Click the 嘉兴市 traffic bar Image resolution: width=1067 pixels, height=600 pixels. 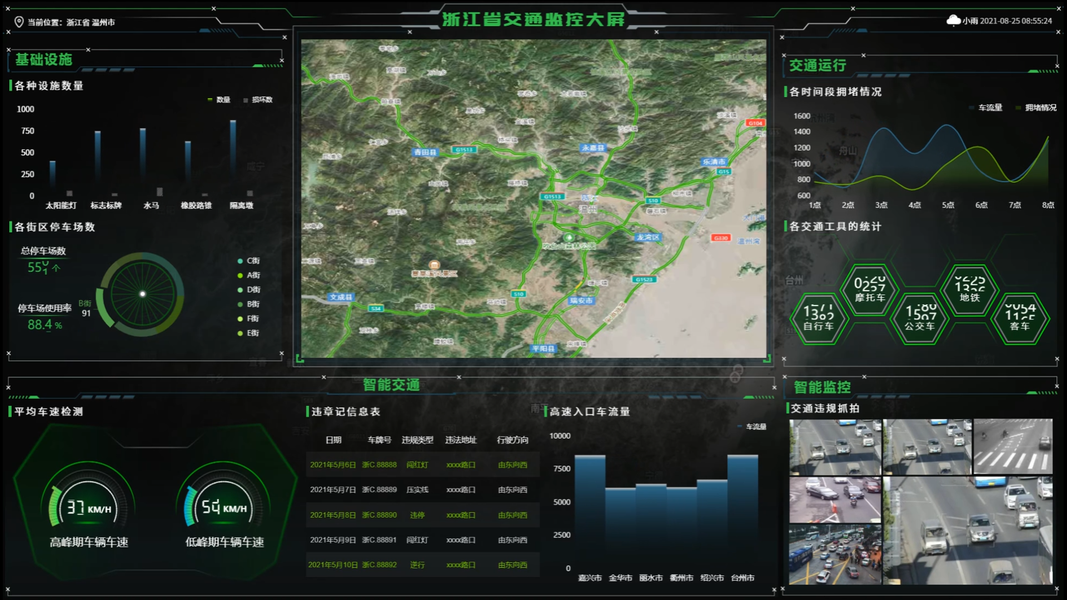click(590, 512)
